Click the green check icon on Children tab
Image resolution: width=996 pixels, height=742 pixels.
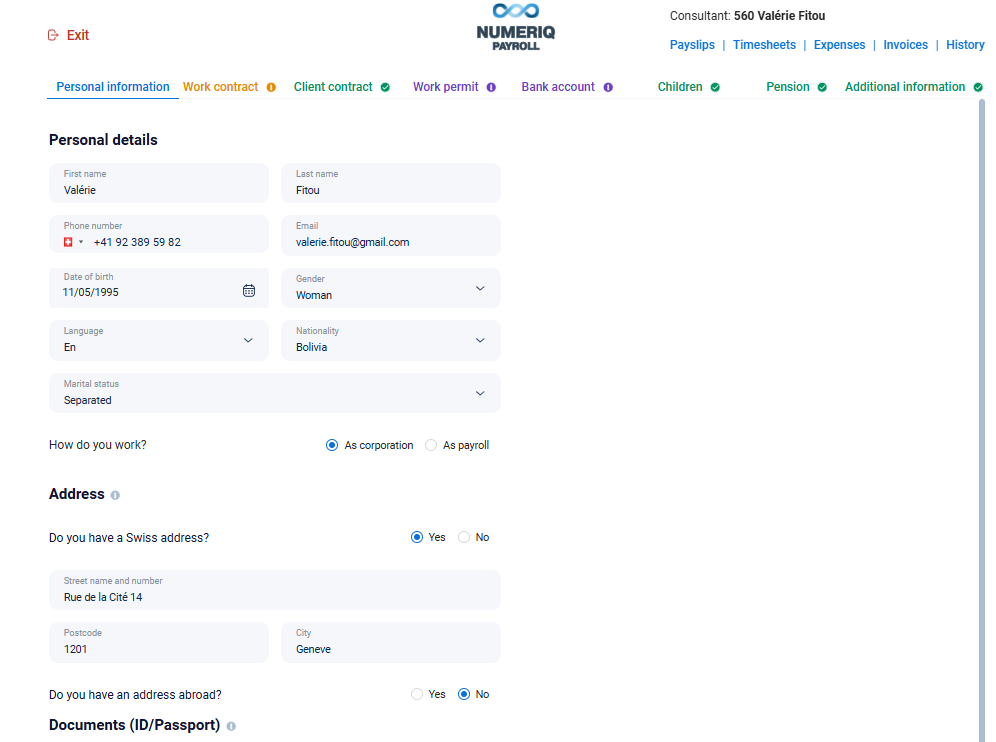tap(716, 87)
